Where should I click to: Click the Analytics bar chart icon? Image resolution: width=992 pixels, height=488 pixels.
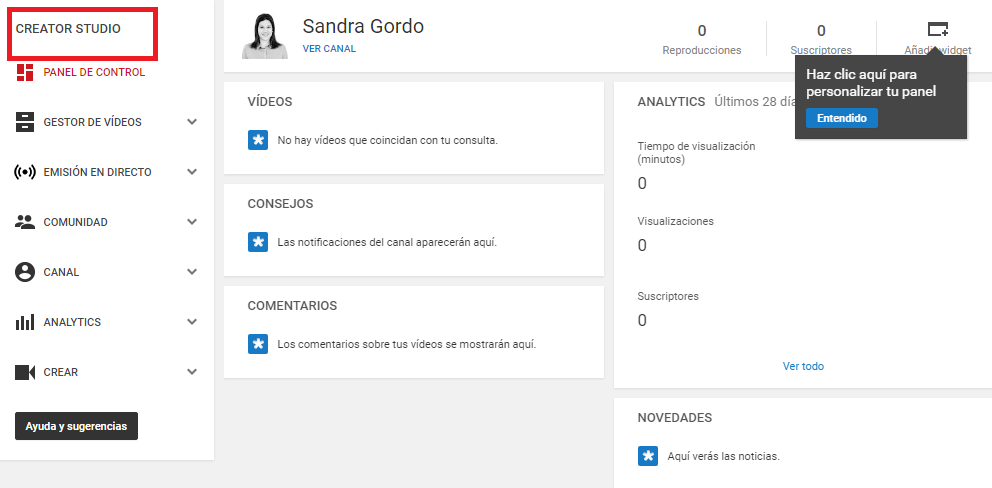pos(25,322)
